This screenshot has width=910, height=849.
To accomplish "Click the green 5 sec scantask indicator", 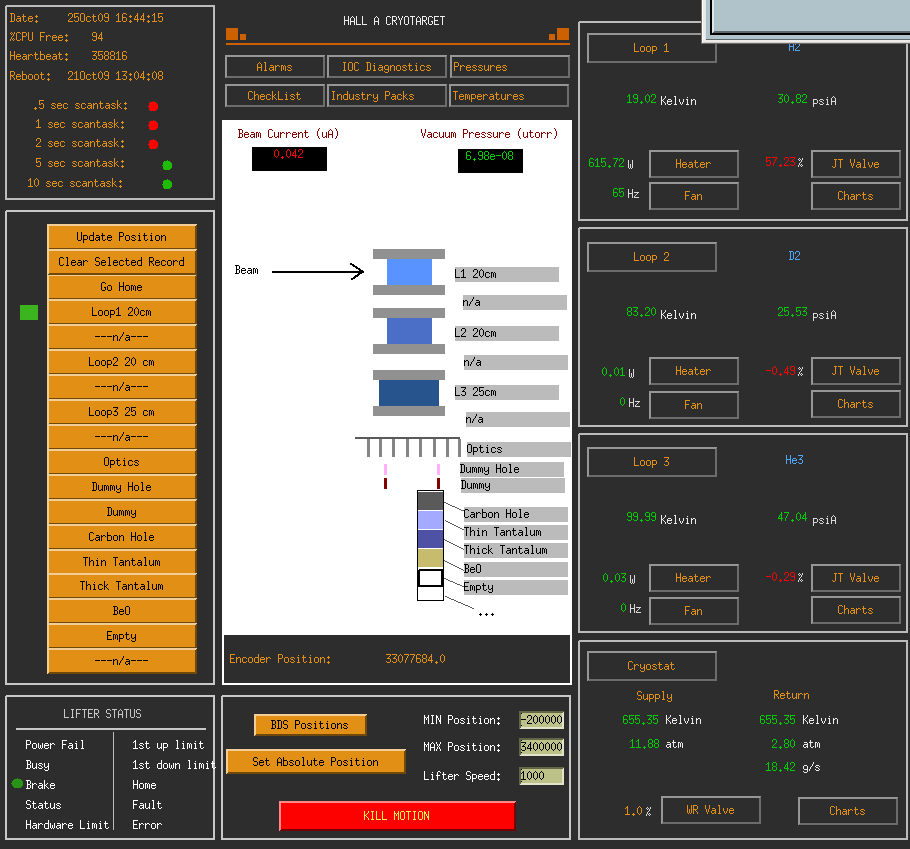I will [167, 165].
